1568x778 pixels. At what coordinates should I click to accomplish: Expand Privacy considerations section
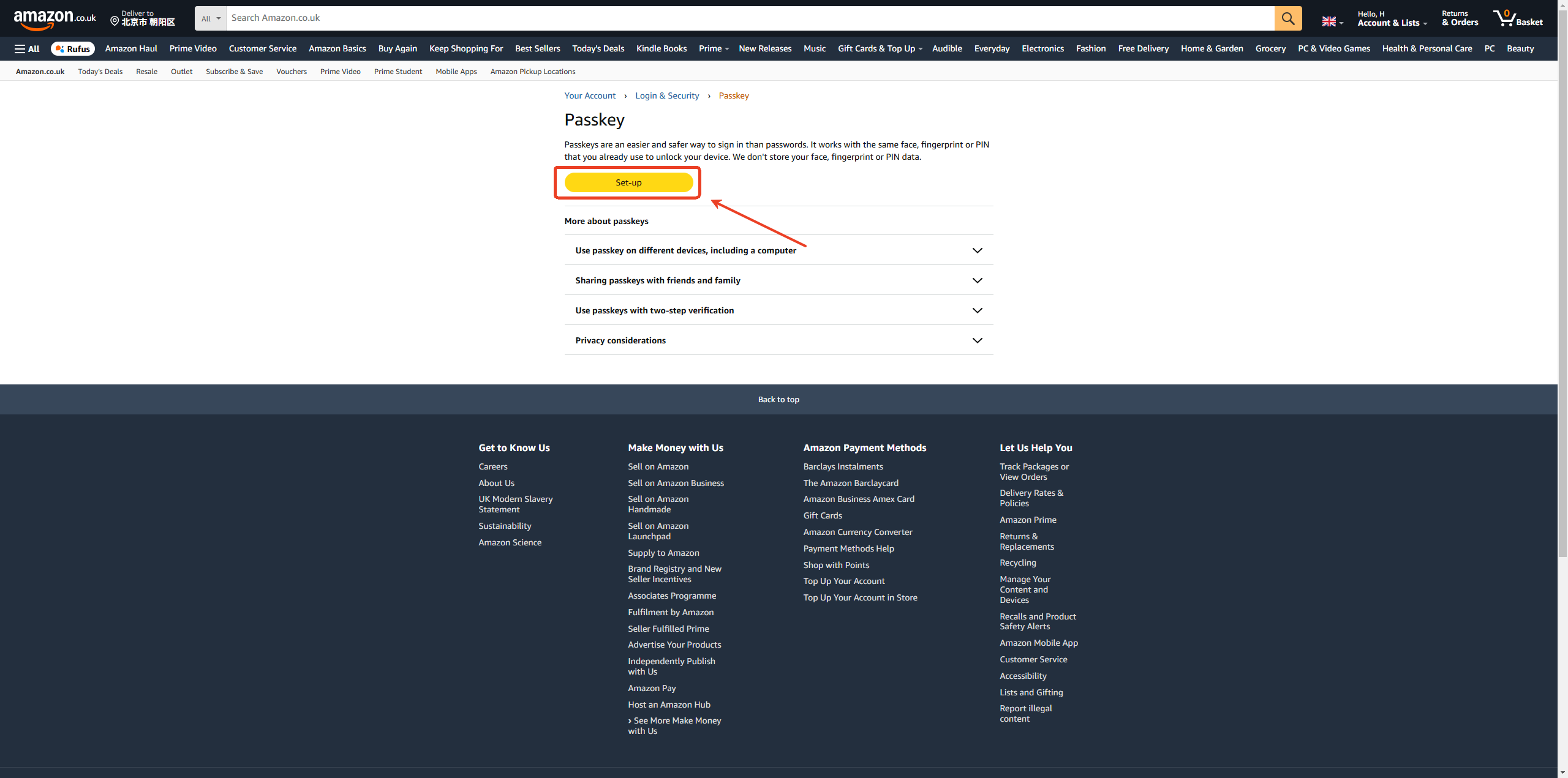click(778, 340)
